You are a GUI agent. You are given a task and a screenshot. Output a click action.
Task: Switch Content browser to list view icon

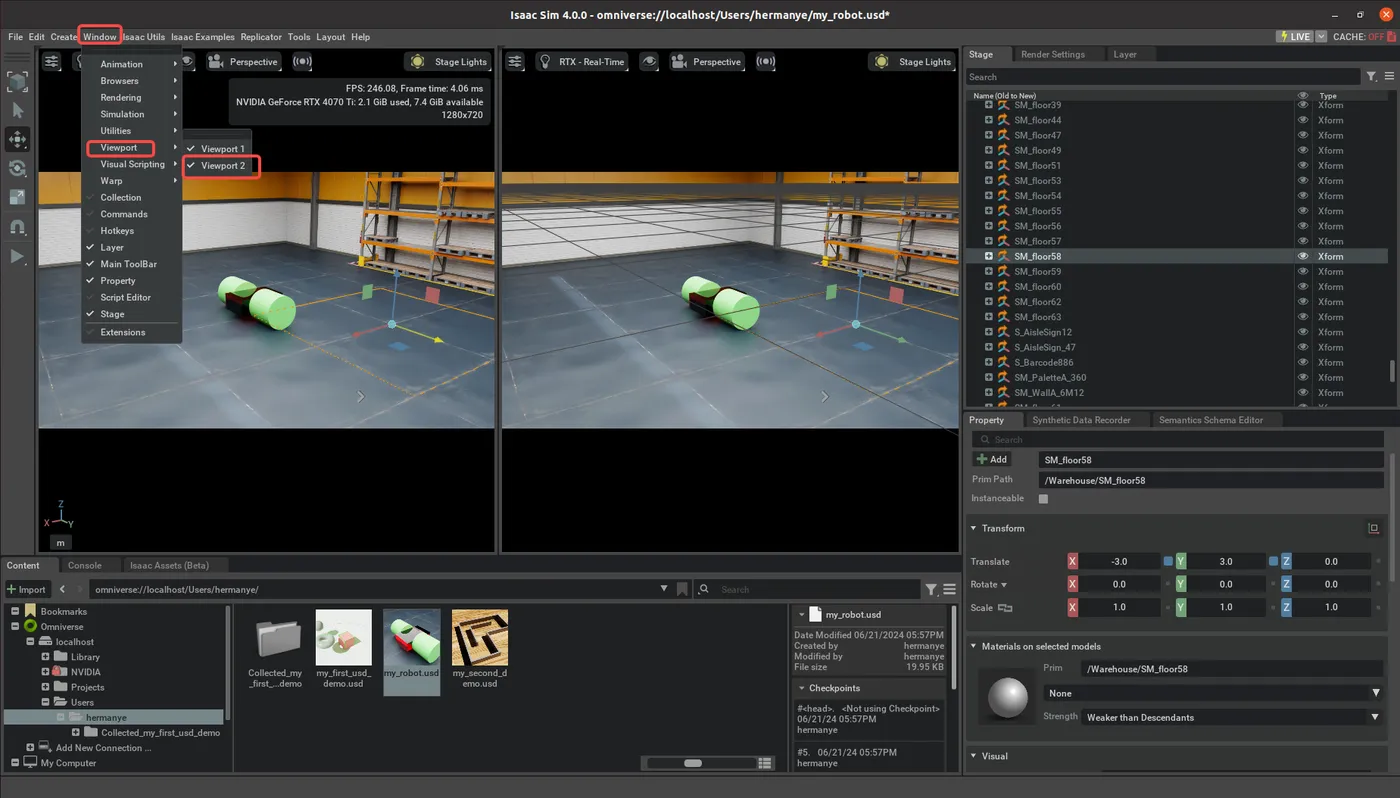click(x=765, y=763)
